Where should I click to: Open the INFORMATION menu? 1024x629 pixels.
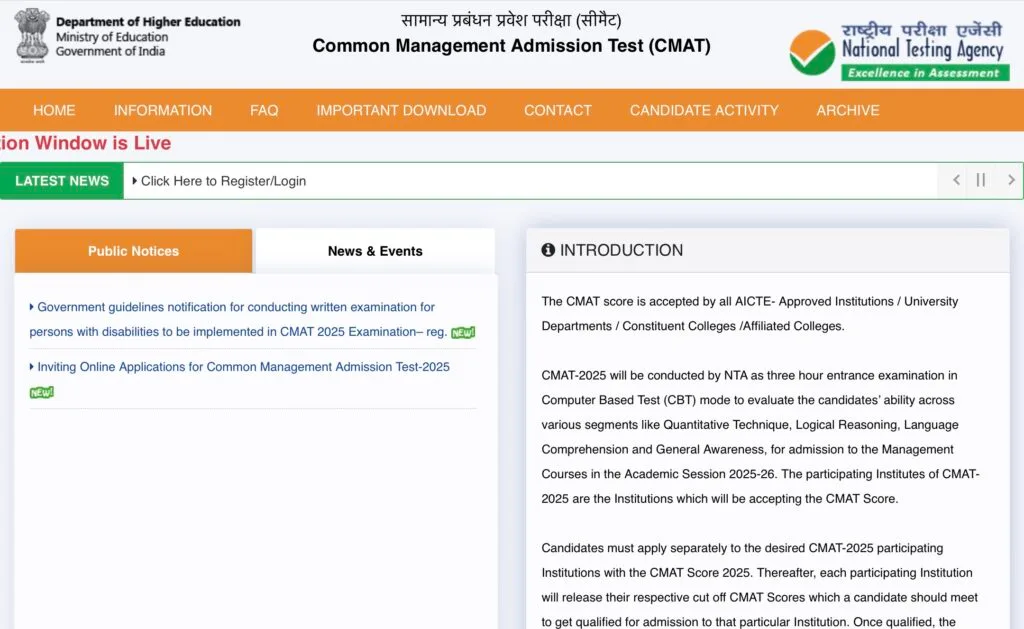(163, 110)
